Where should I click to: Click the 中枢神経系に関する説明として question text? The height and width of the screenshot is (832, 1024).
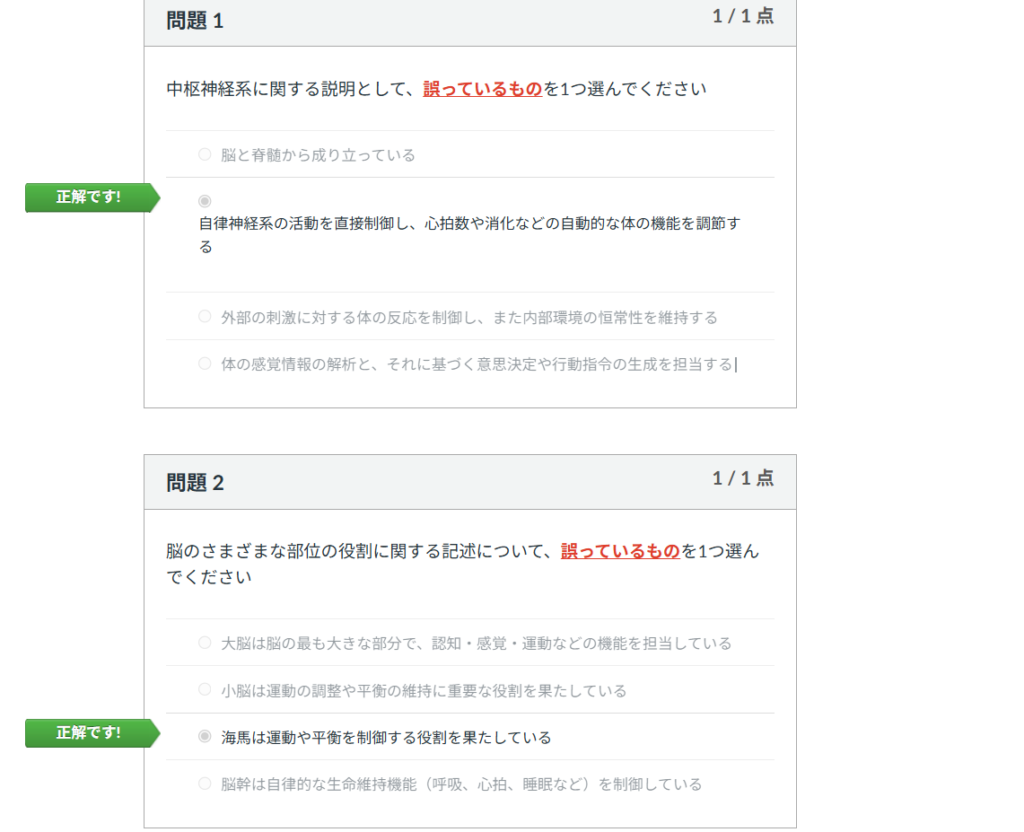pyautogui.click(x=290, y=89)
